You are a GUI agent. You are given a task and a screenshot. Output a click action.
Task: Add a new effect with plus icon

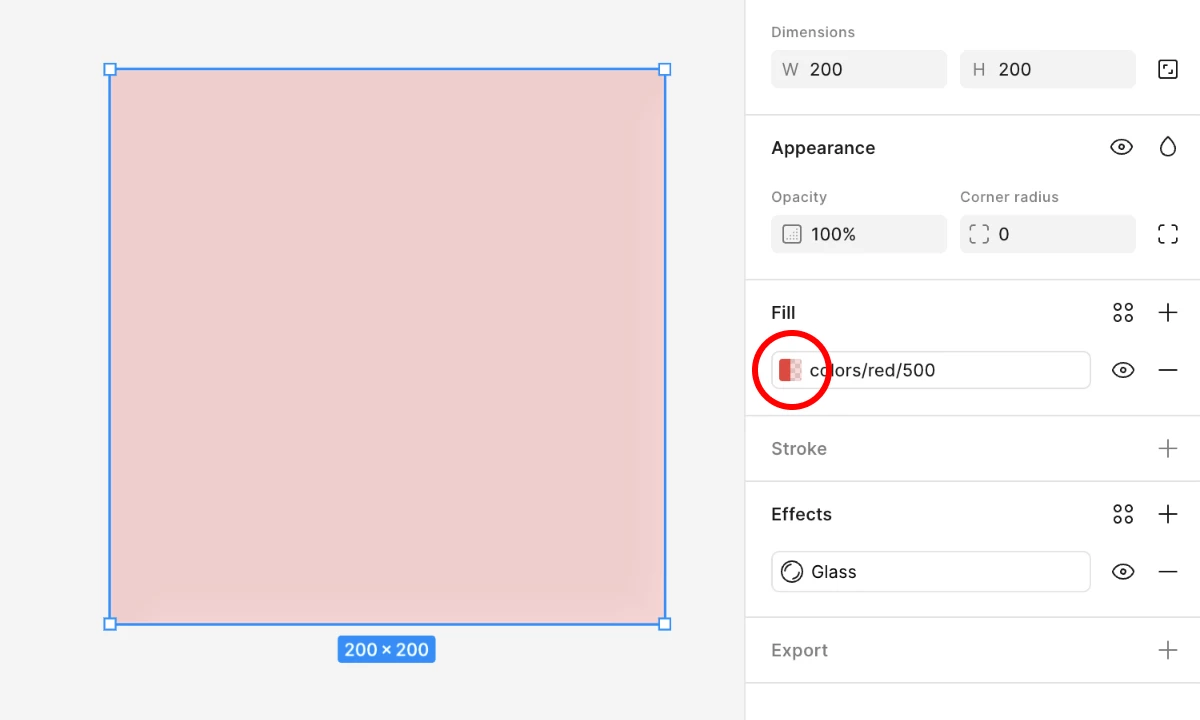(x=1167, y=514)
